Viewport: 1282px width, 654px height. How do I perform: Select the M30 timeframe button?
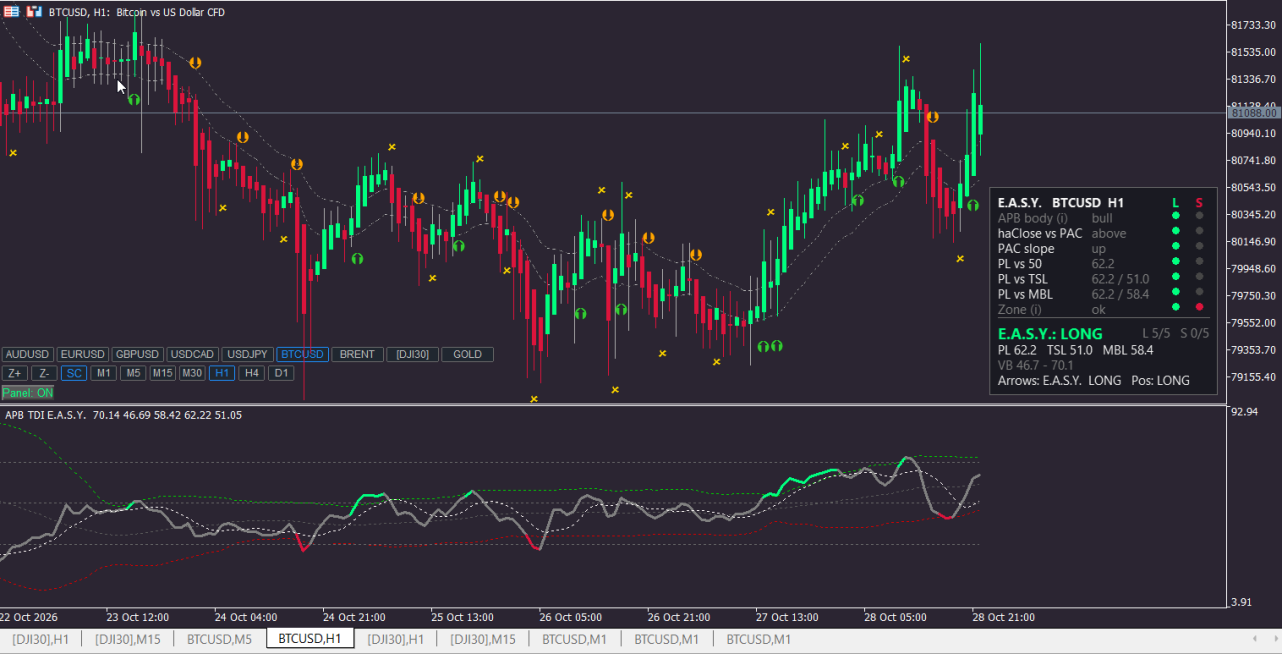192,373
